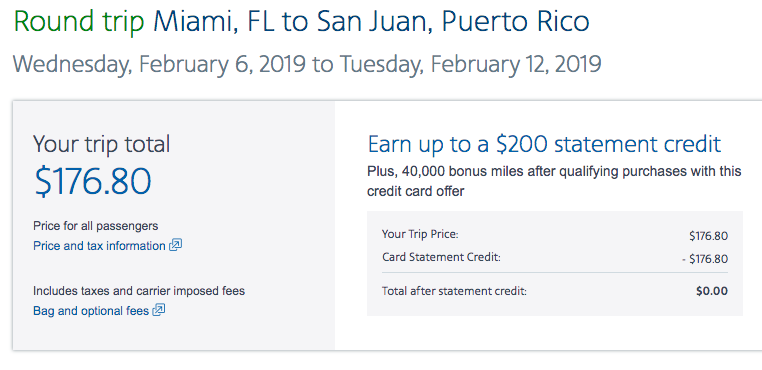Click the minus $176.80 statement credit value
The image size is (762, 370).
coord(705,259)
